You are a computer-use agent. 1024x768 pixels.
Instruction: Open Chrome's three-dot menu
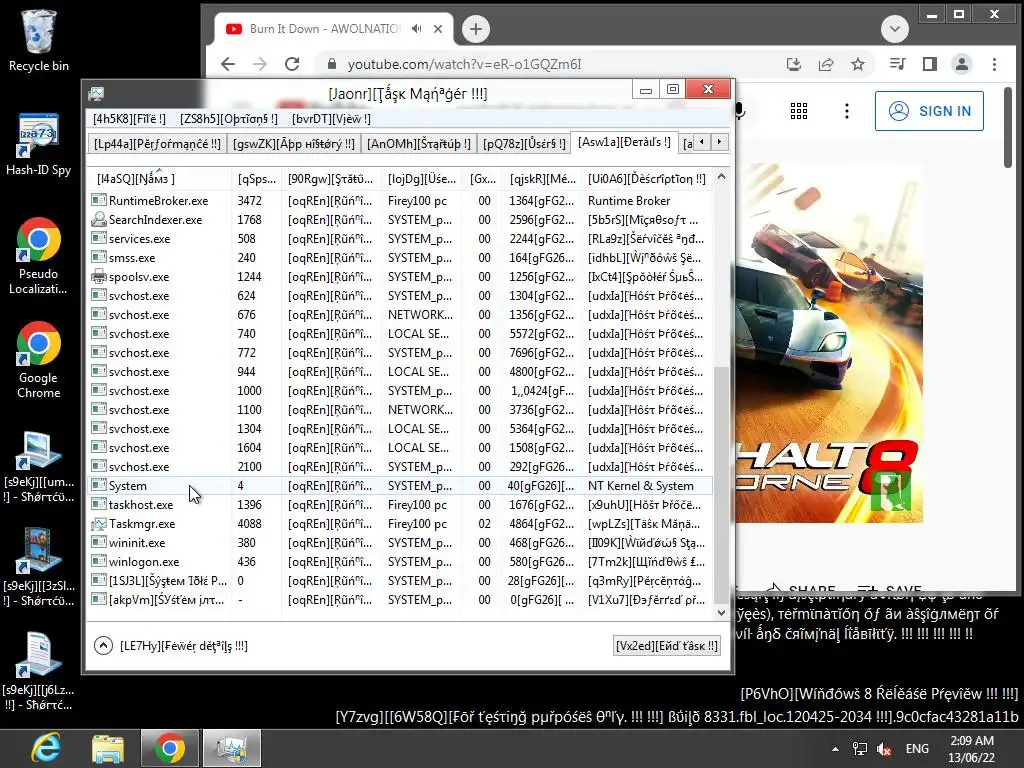pos(994,64)
